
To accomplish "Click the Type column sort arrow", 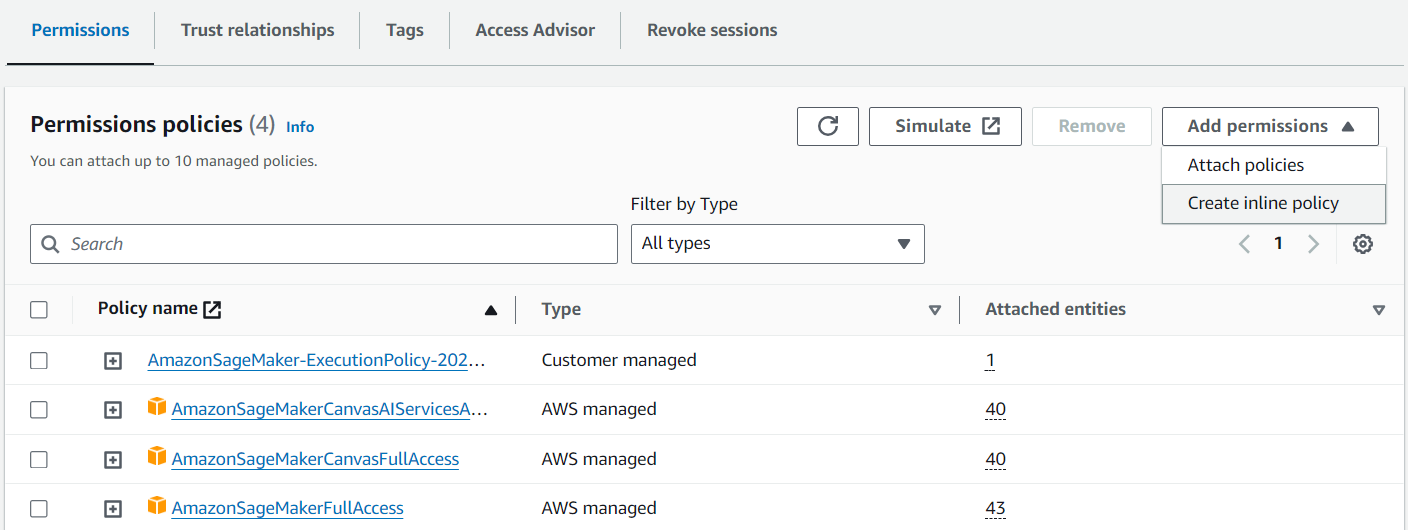I will [x=935, y=310].
